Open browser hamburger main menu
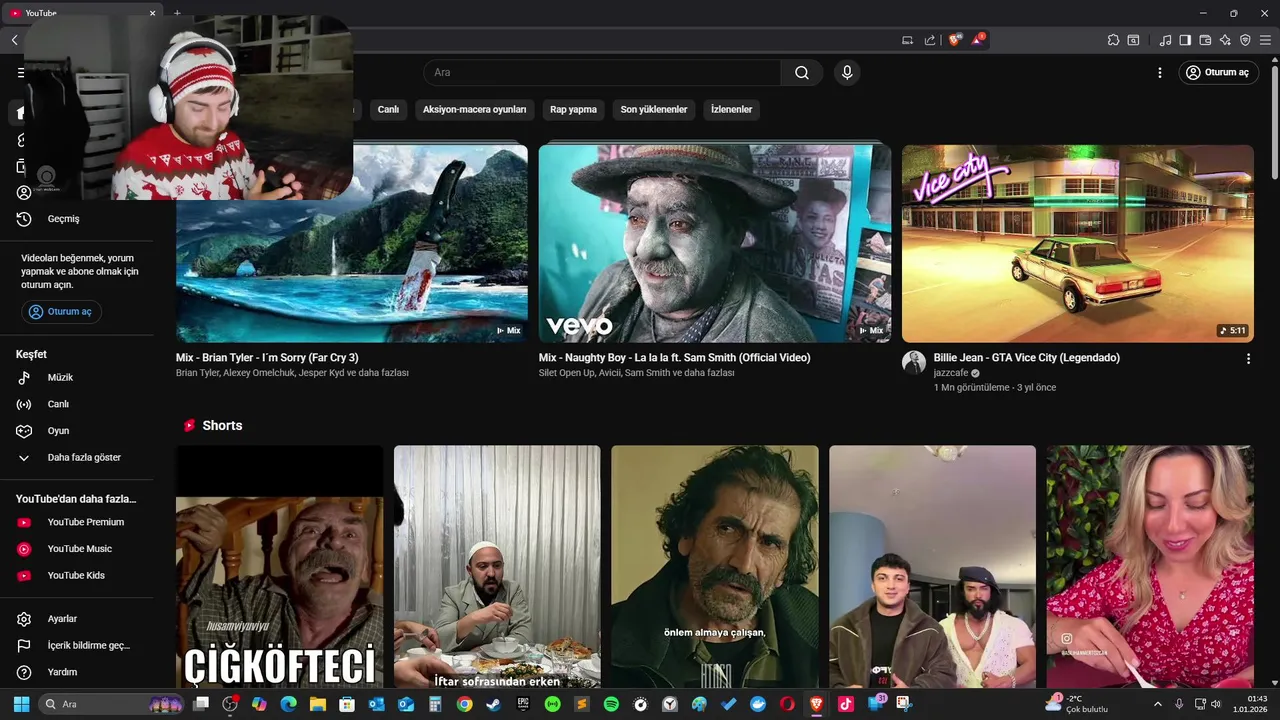Image resolution: width=1280 pixels, height=720 pixels. pos(1265,40)
